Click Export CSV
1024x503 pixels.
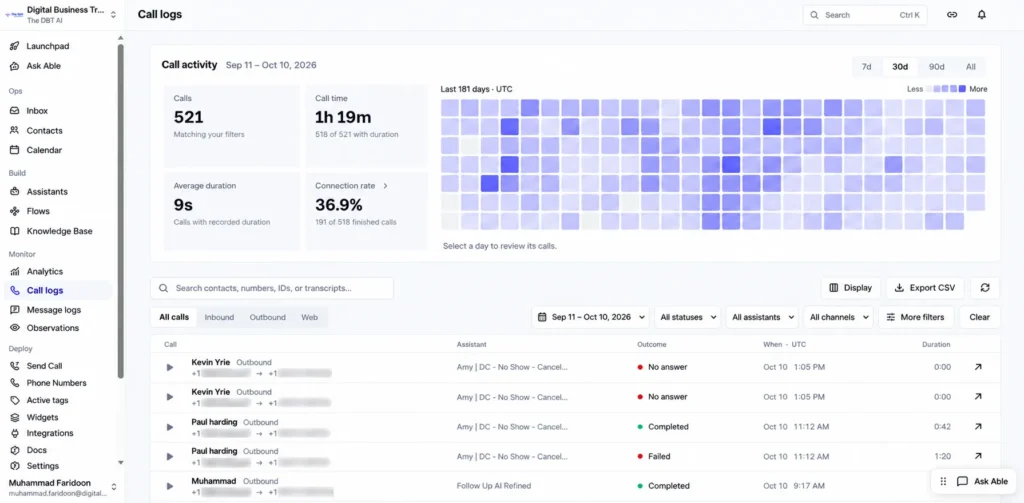point(925,288)
